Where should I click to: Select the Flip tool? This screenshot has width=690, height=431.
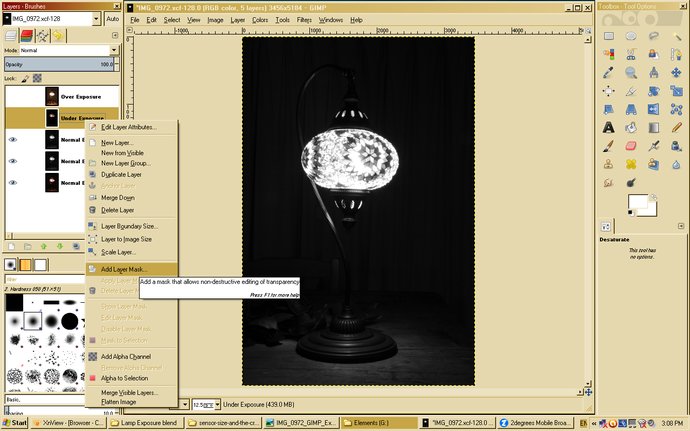pos(653,109)
